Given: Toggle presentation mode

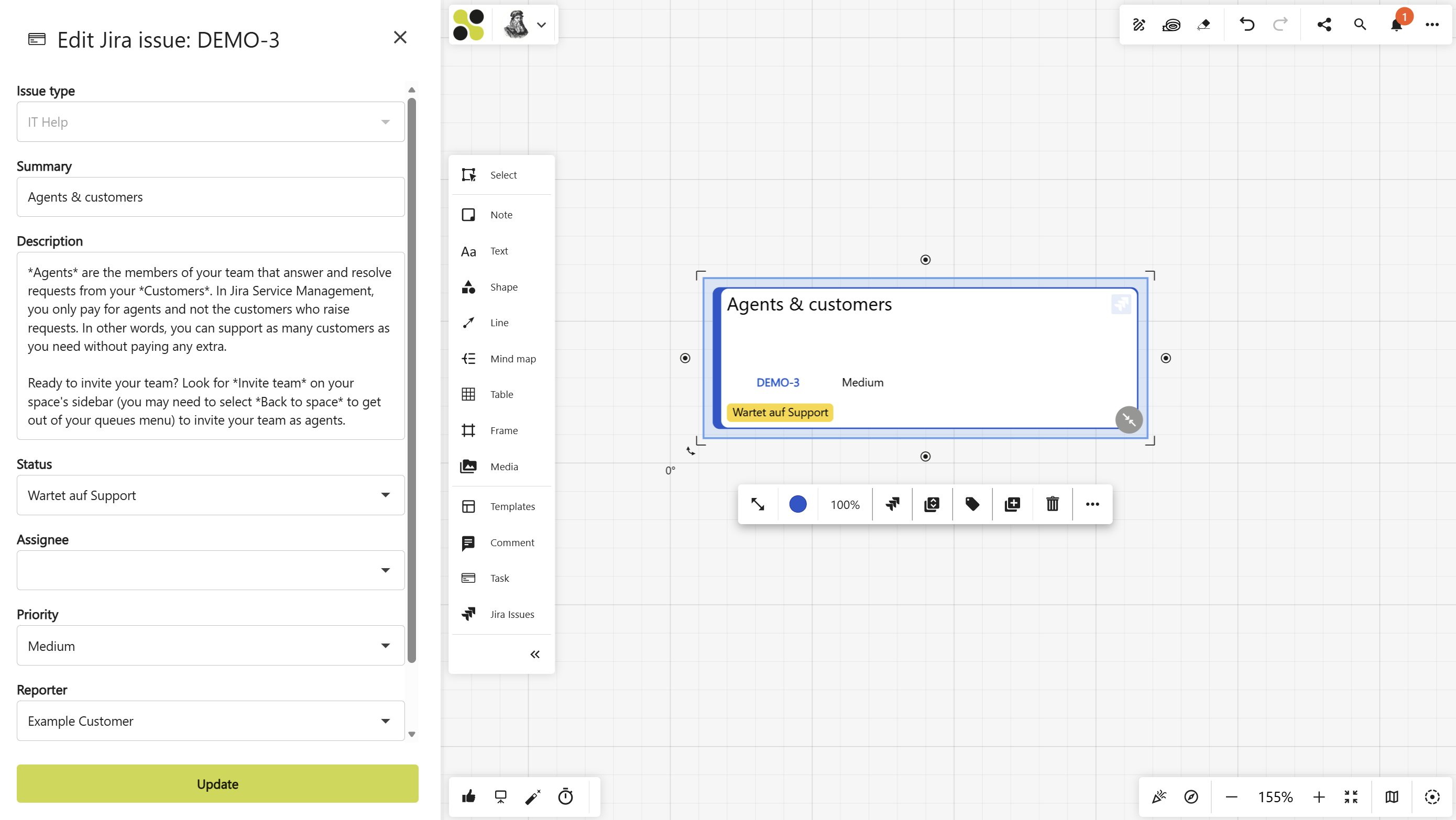Looking at the screenshot, I should click(501, 796).
